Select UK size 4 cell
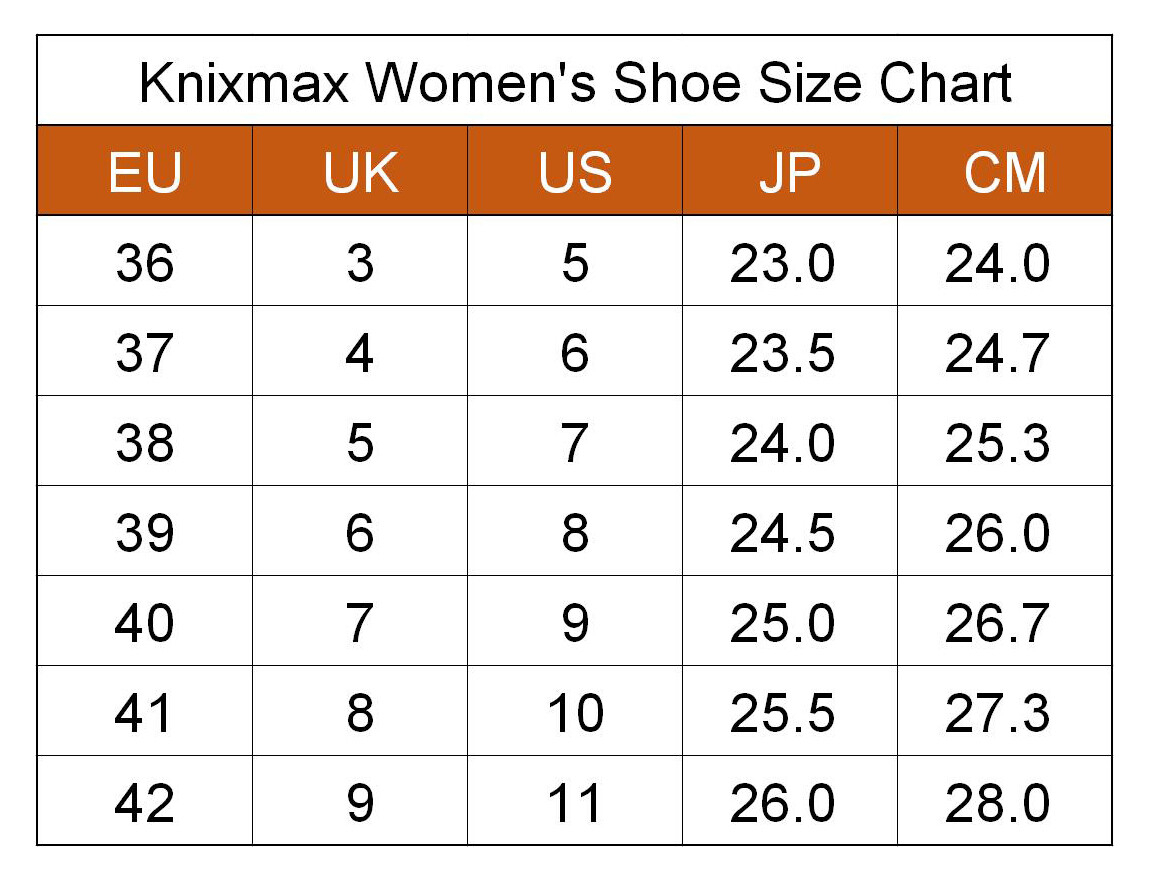The height and width of the screenshot is (880, 1150). tap(360, 351)
